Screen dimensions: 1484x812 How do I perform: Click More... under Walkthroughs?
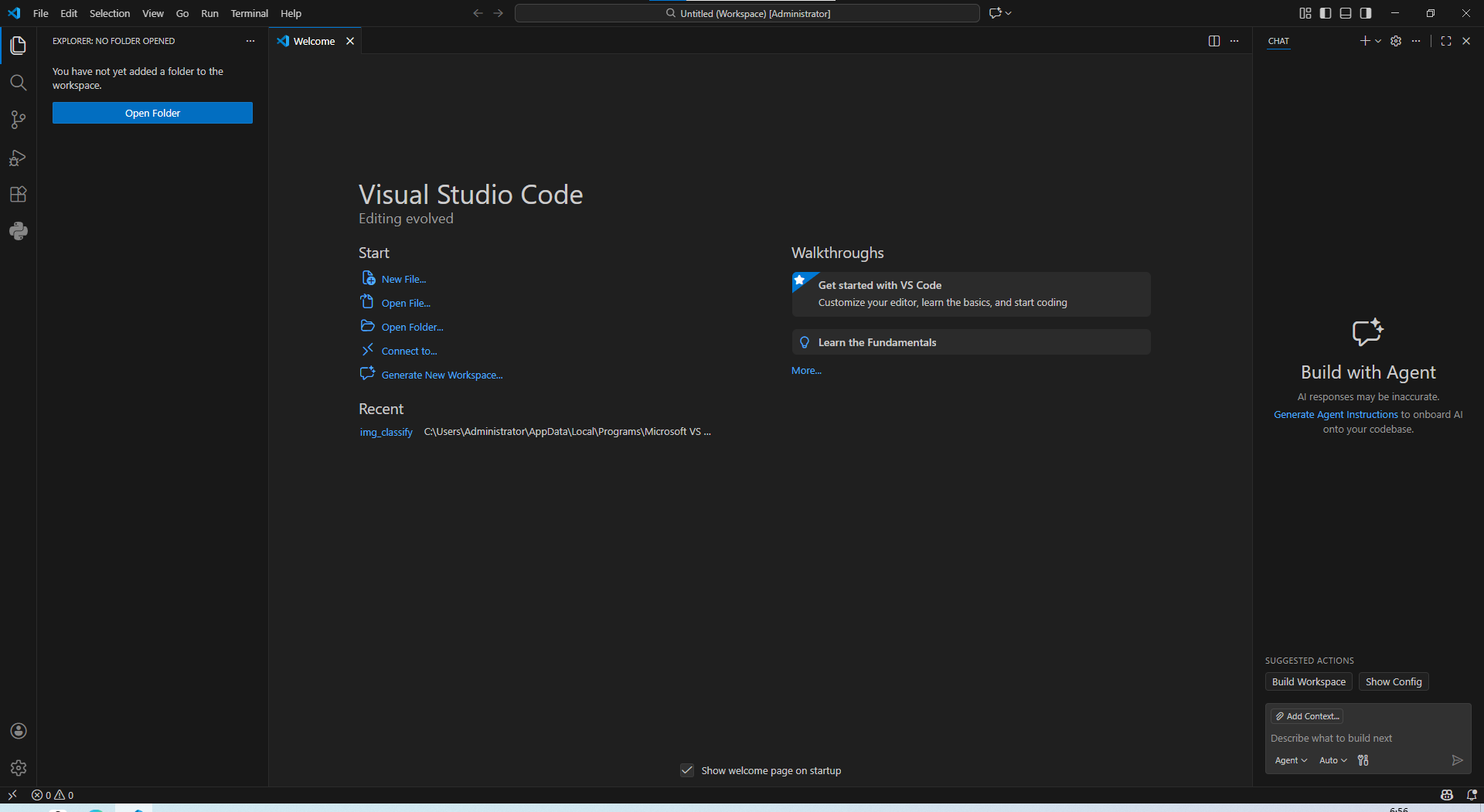click(806, 371)
